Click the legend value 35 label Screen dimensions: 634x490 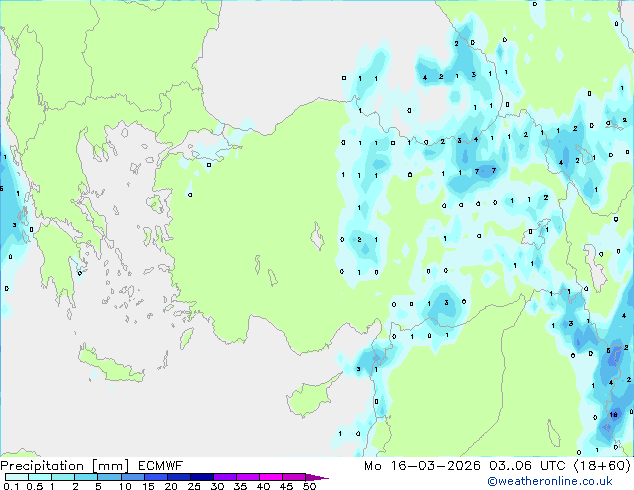click(240, 486)
